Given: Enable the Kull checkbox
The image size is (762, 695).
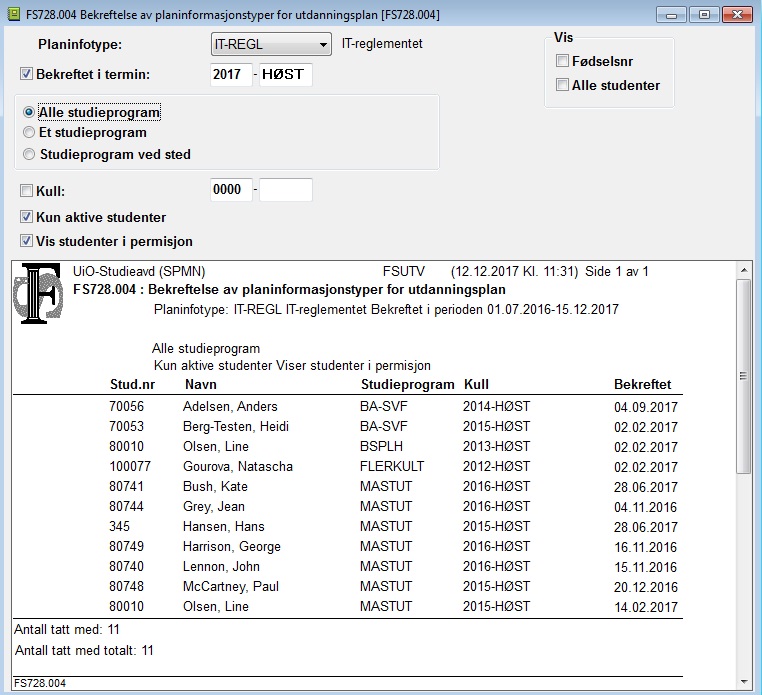Looking at the screenshot, I should coord(26,191).
